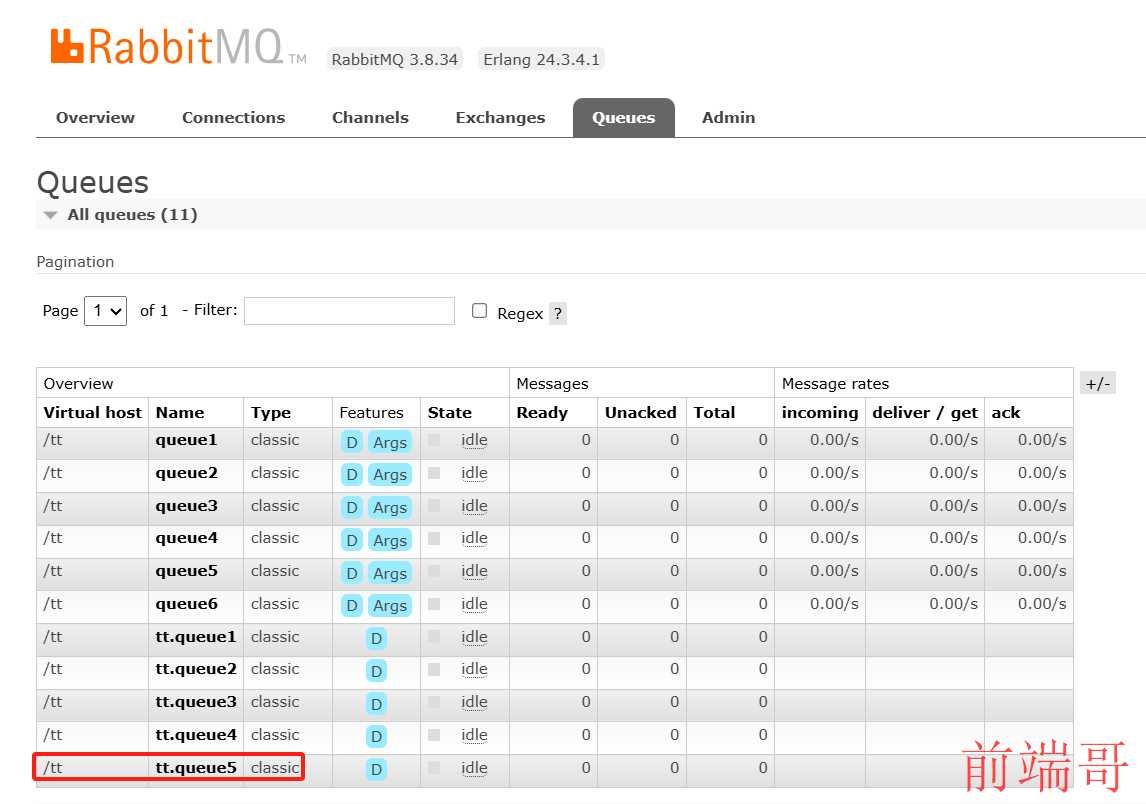
Task: Select the Queues tab
Action: pos(623,118)
